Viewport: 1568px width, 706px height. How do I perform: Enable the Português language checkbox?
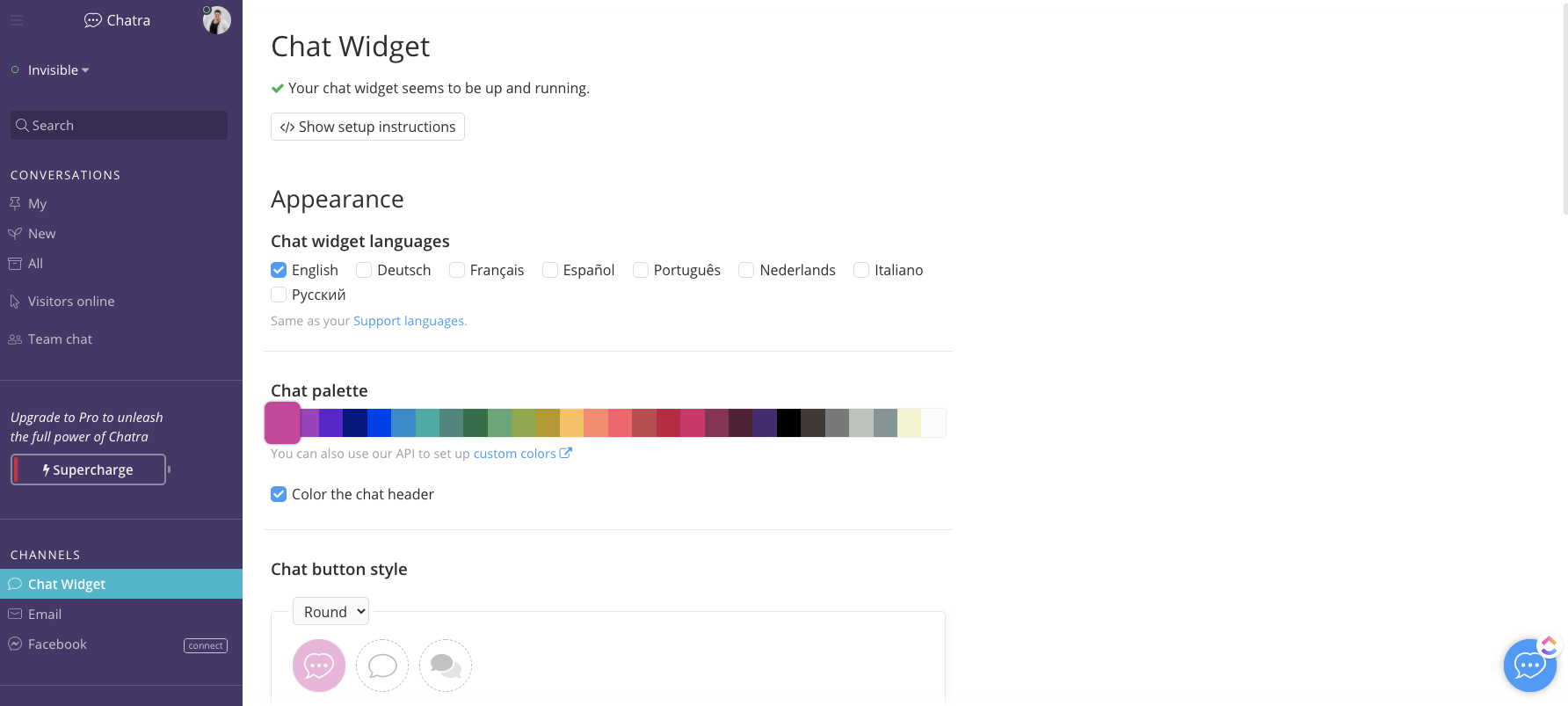click(x=641, y=270)
